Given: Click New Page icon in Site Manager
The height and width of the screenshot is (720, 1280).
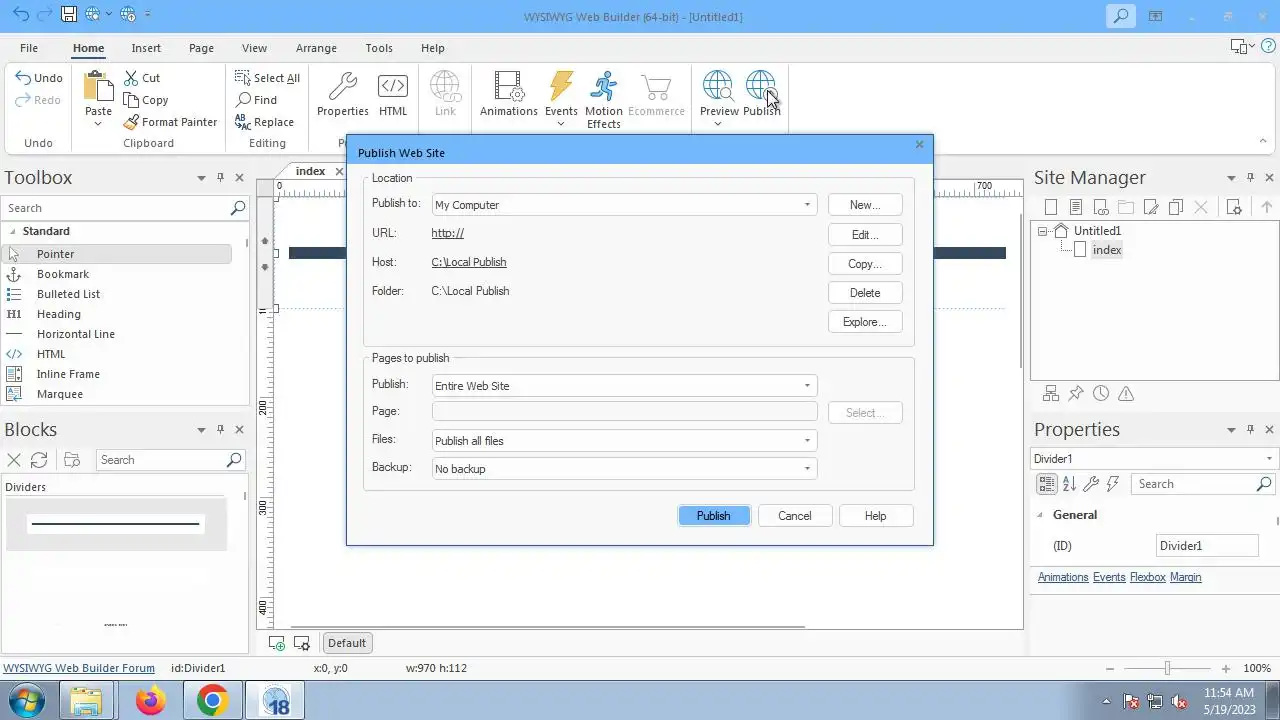Looking at the screenshot, I should coord(1051,208).
